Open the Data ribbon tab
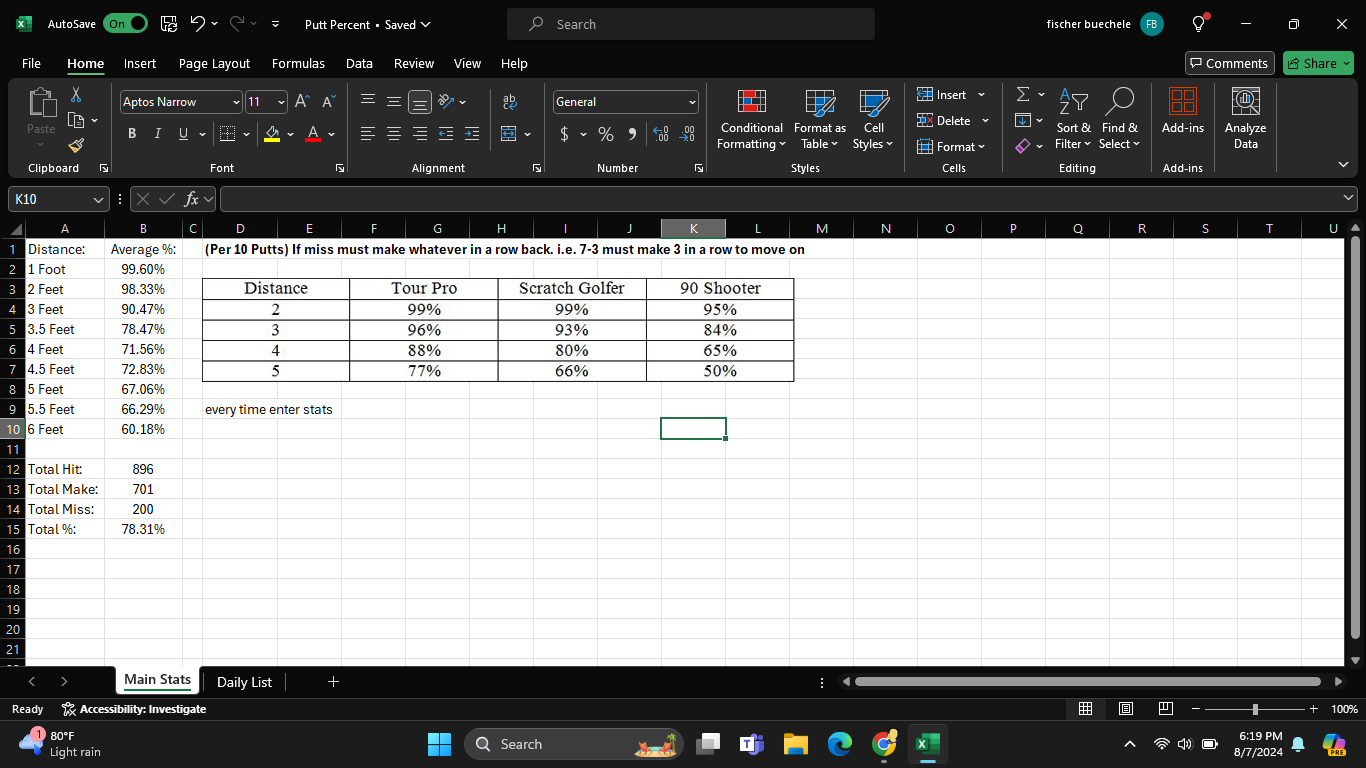This screenshot has width=1366, height=768. coord(359,63)
